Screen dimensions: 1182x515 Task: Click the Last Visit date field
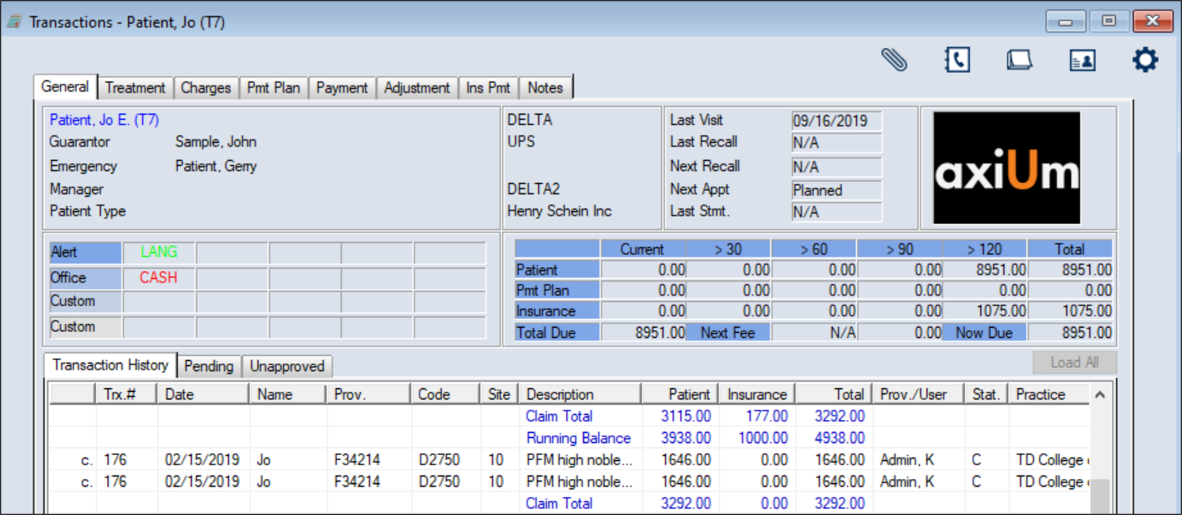836,121
